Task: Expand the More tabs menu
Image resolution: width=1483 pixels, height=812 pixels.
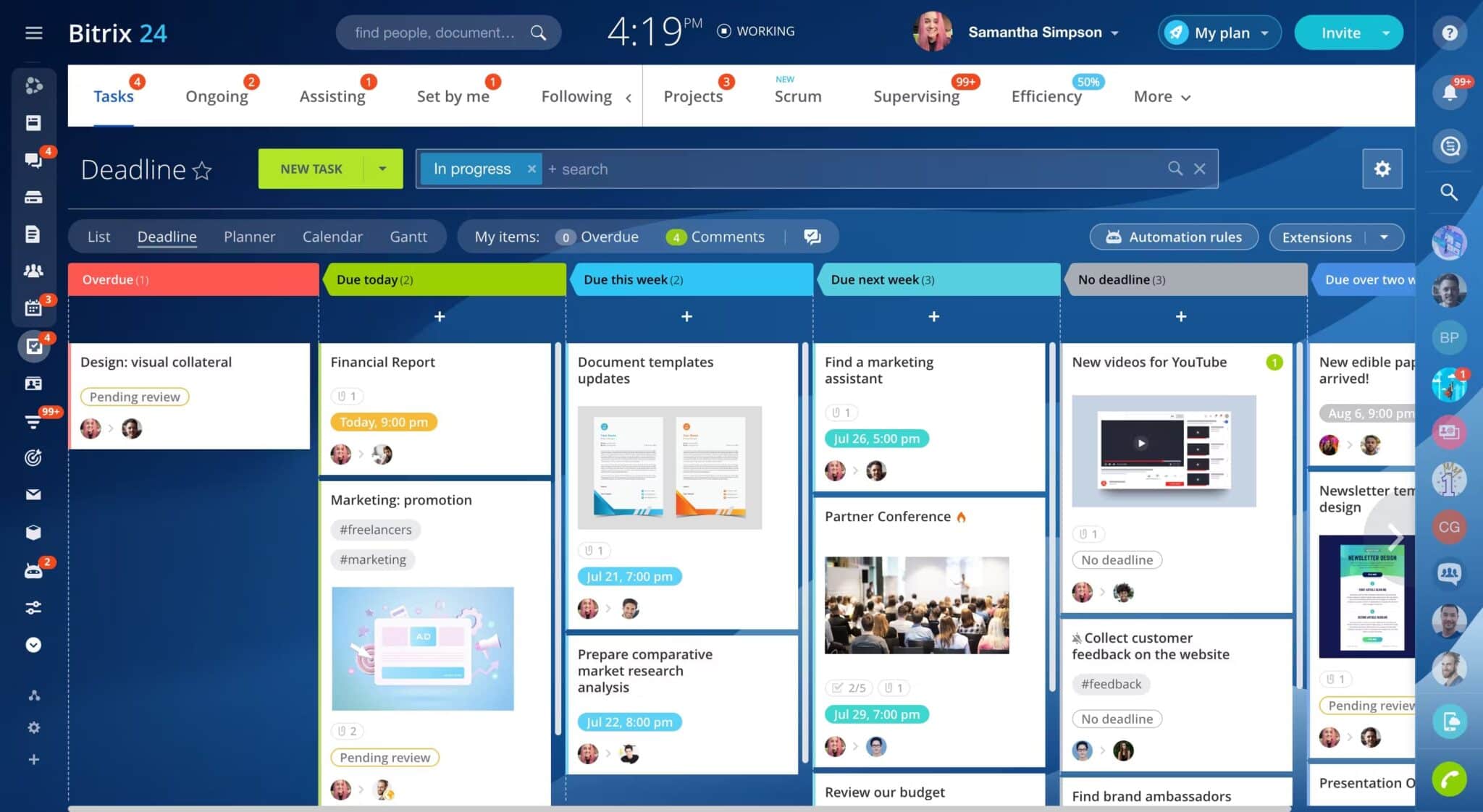Action: pos(1160,96)
